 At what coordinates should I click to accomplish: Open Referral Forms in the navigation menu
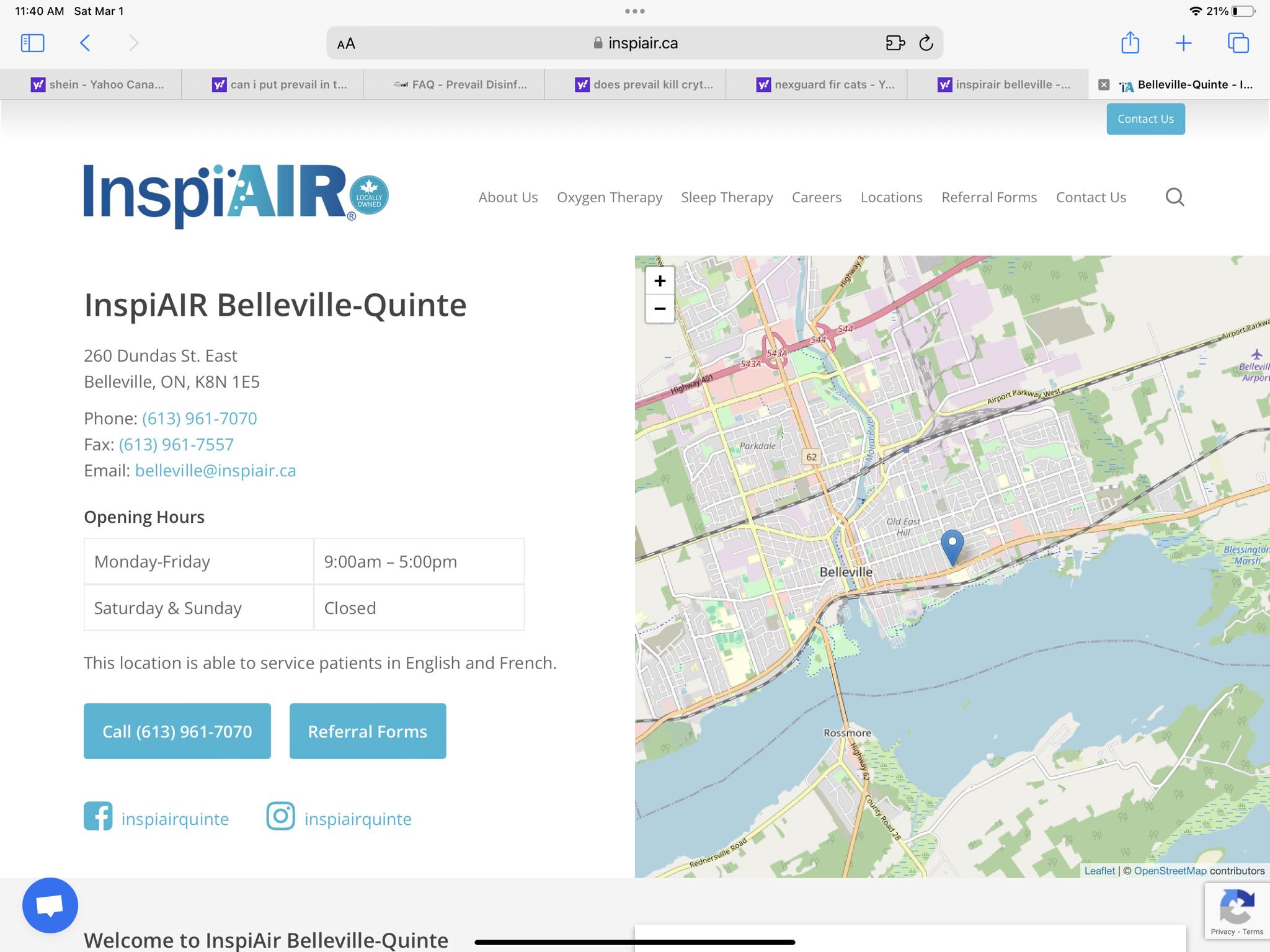[x=989, y=197]
